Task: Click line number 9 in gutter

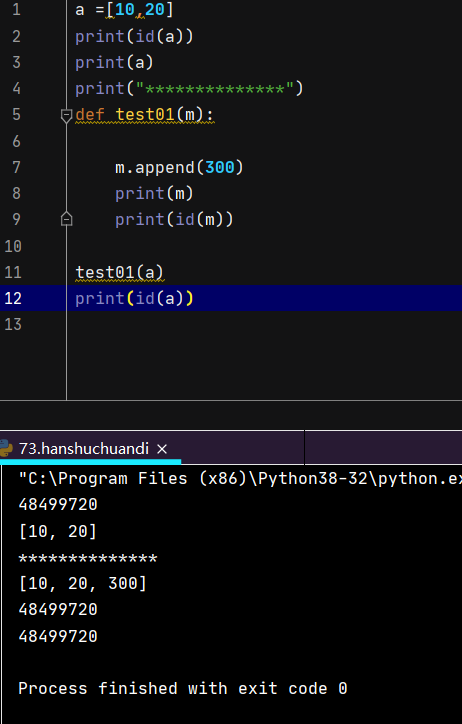Action: click(x=16, y=219)
